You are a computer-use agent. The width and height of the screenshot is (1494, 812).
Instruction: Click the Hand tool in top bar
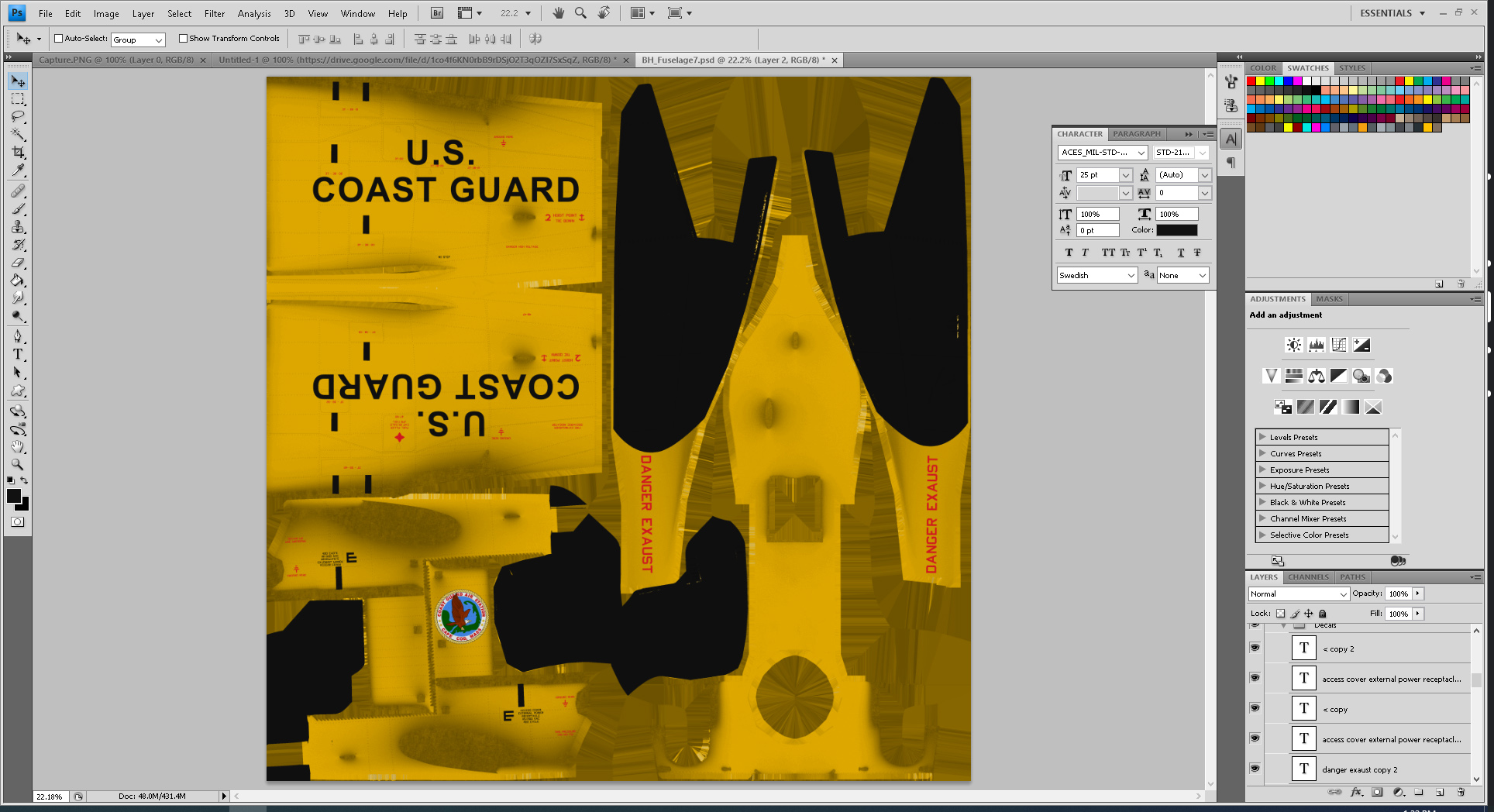pos(558,13)
